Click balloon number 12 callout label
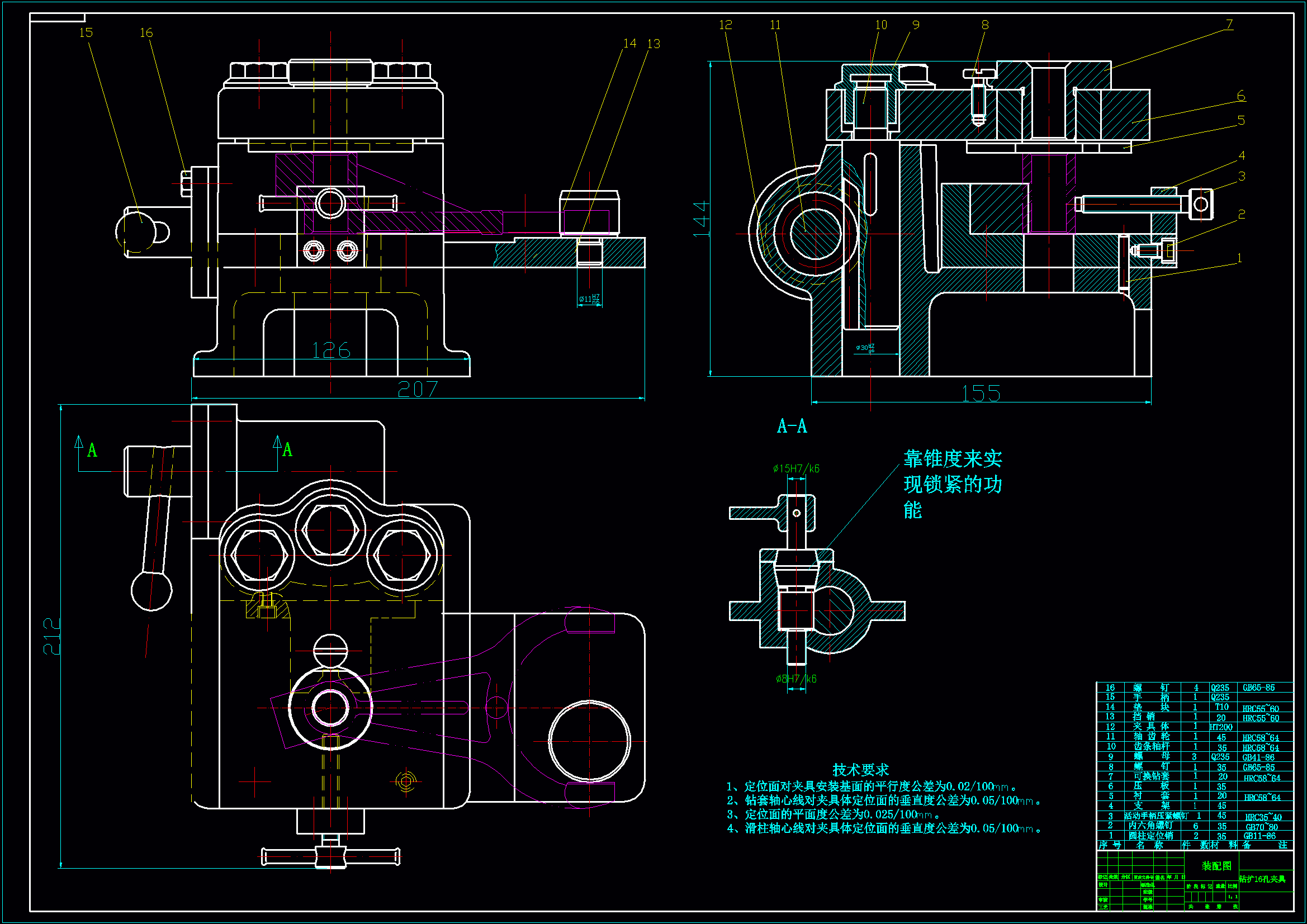 pos(725,25)
